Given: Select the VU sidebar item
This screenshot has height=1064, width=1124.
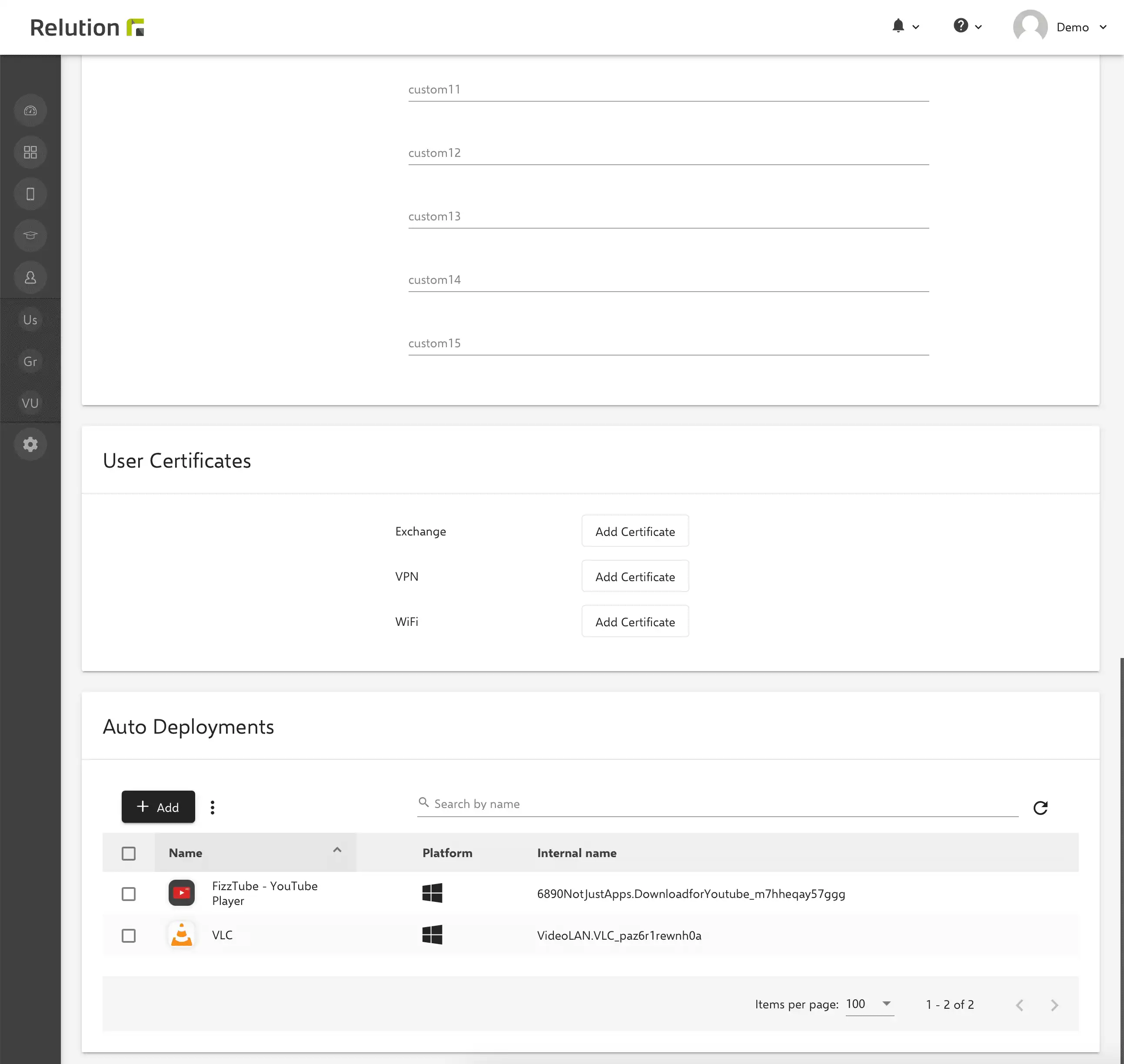Looking at the screenshot, I should coord(30,403).
